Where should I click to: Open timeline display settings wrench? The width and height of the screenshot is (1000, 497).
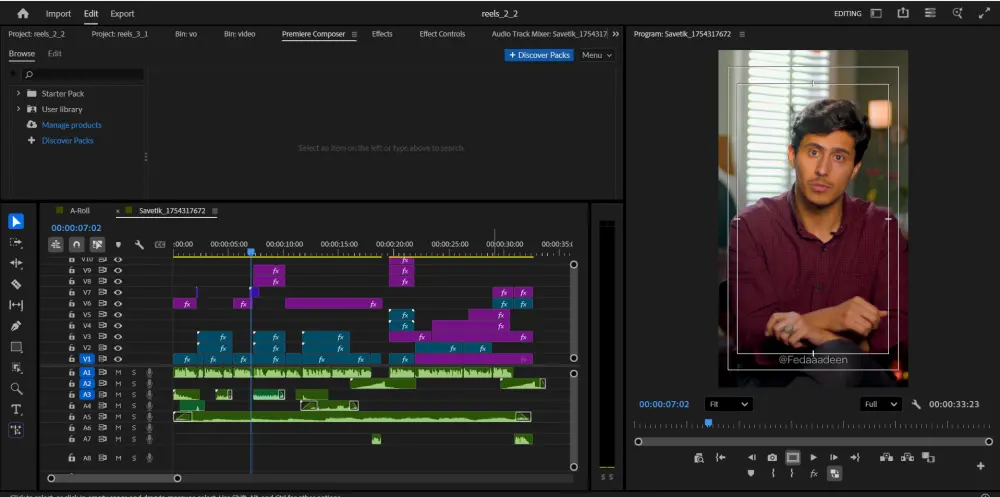pyautogui.click(x=139, y=244)
